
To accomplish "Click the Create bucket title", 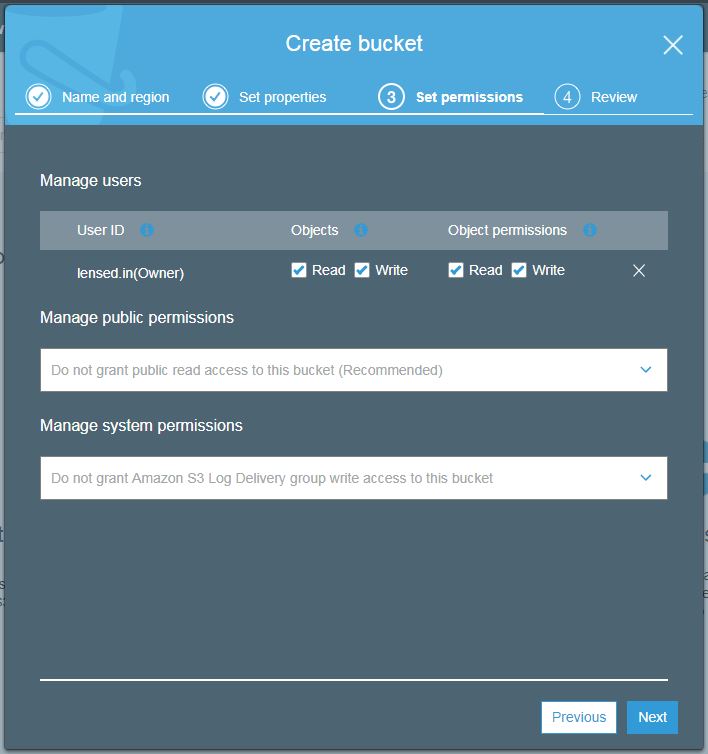I will (354, 44).
